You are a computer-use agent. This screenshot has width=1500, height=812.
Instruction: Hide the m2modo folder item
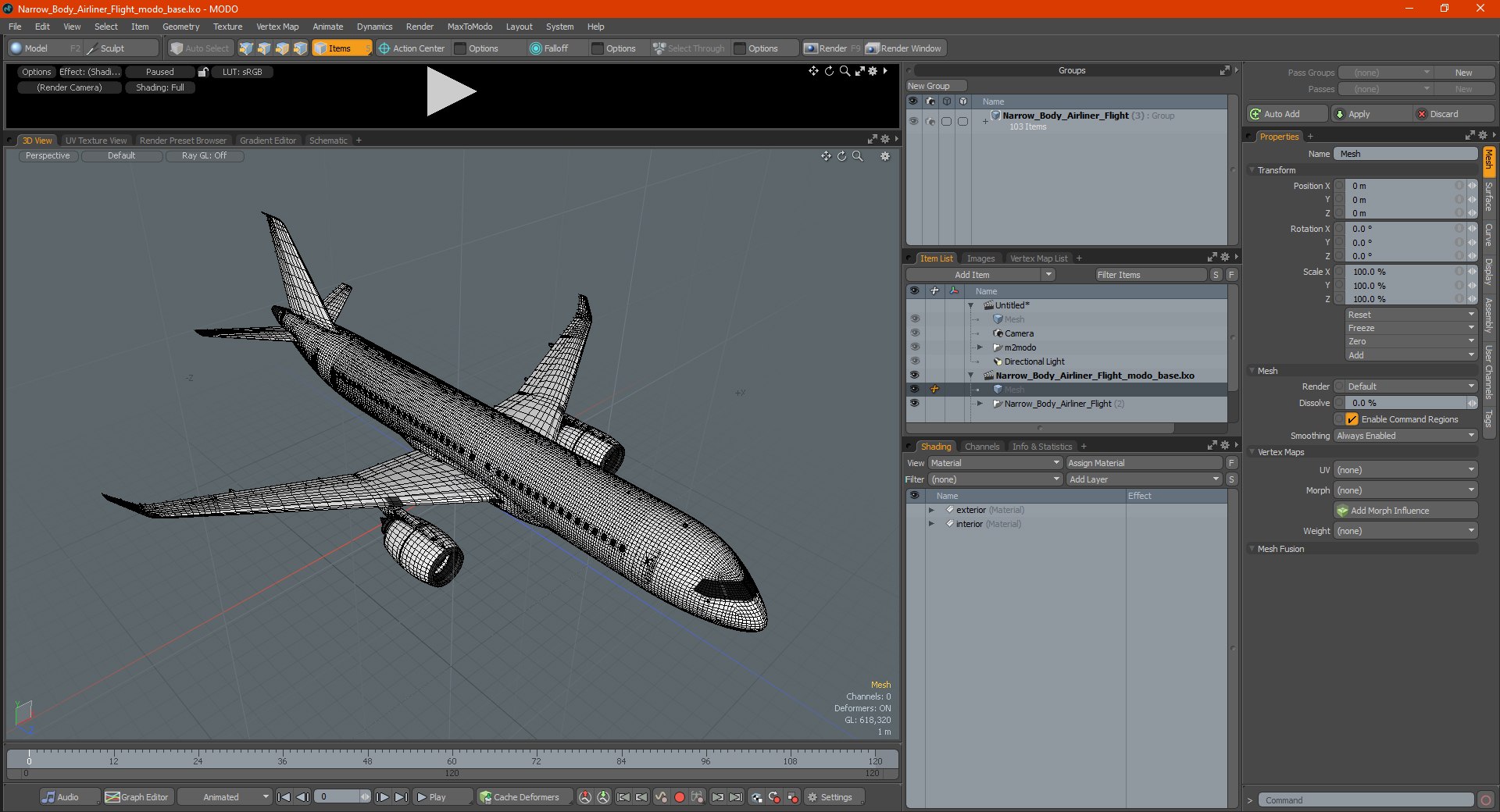(914, 347)
